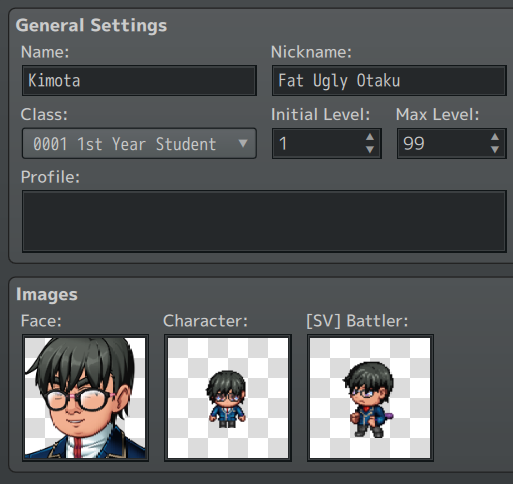Increase the Initial Level with the up arrow
Viewport: 513px width, 484px height.
pyautogui.click(x=370, y=137)
